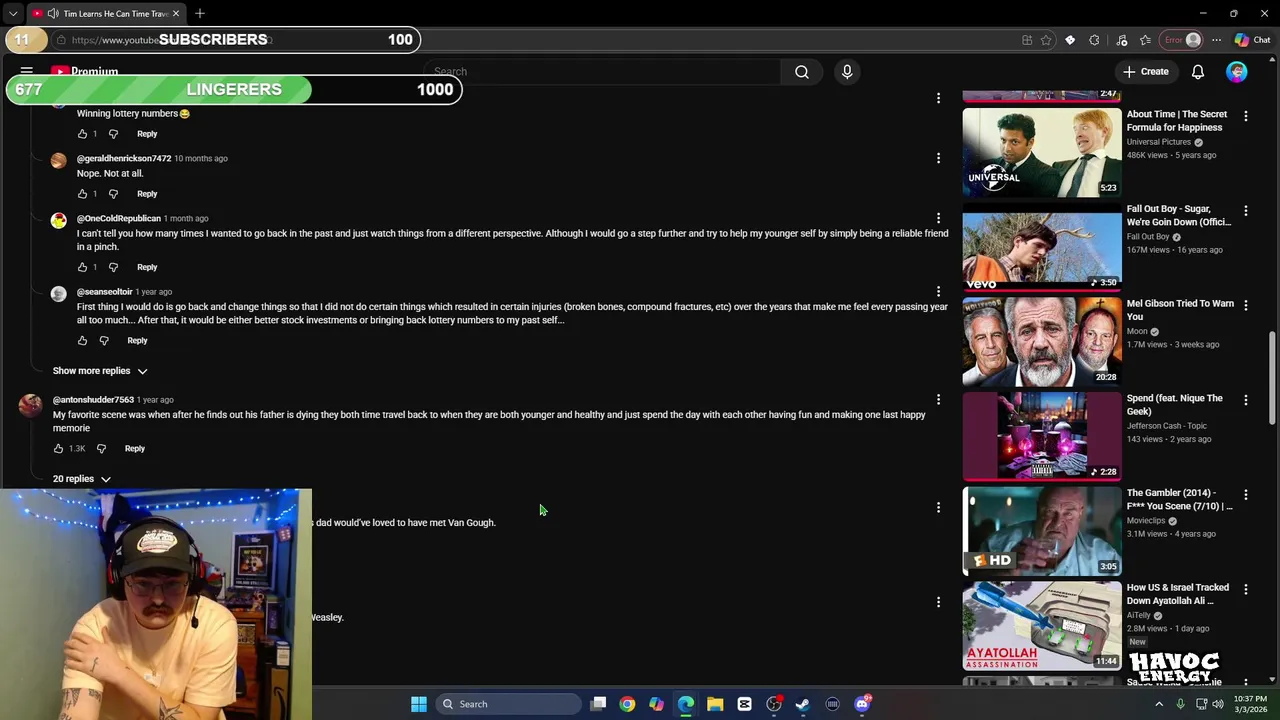The height and width of the screenshot is (720, 1280).
Task: Open Mel Gibson Tried To Warn thumbnail
Action: [1042, 341]
